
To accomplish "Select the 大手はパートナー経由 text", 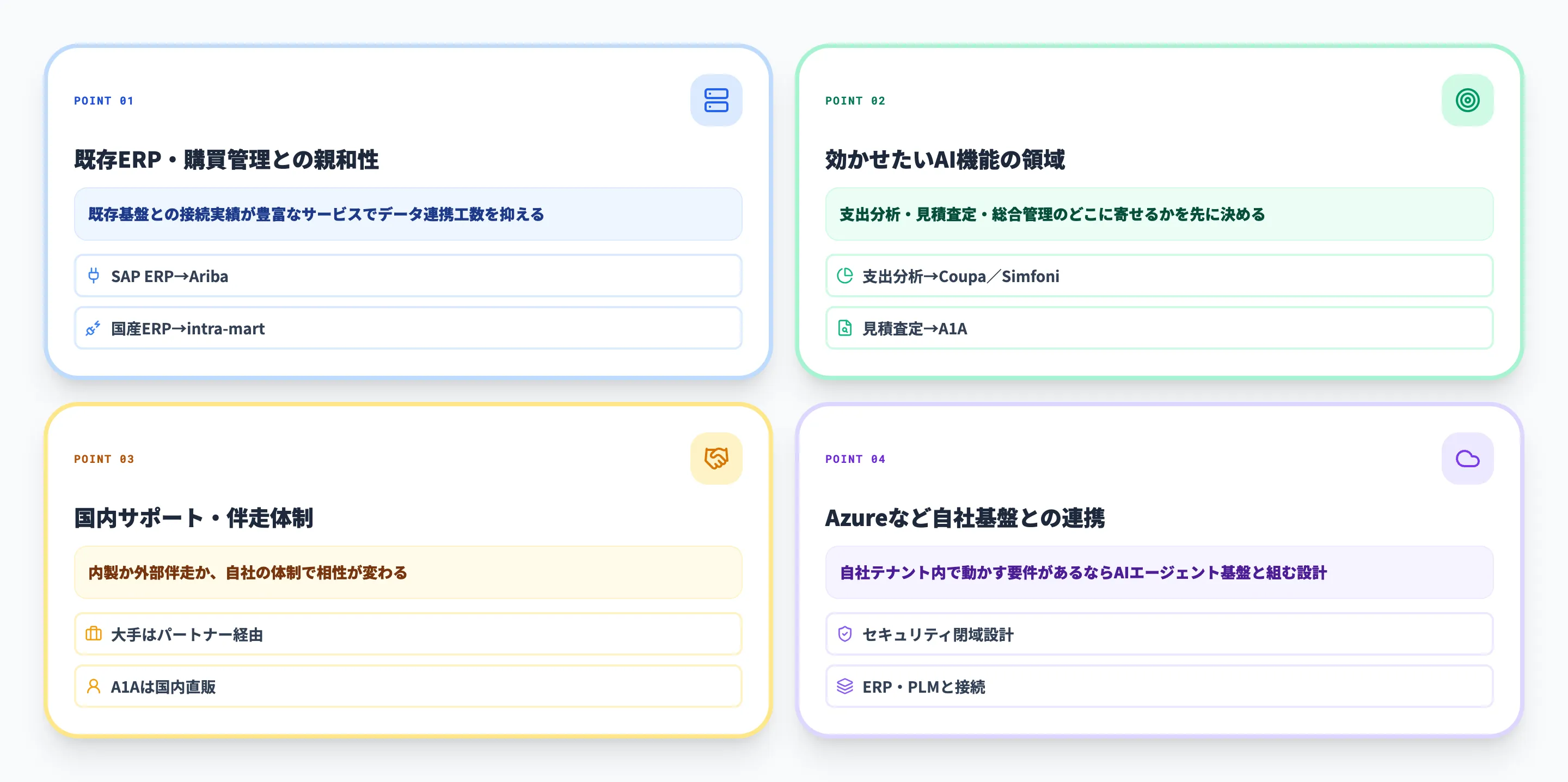I will pyautogui.click(x=187, y=634).
